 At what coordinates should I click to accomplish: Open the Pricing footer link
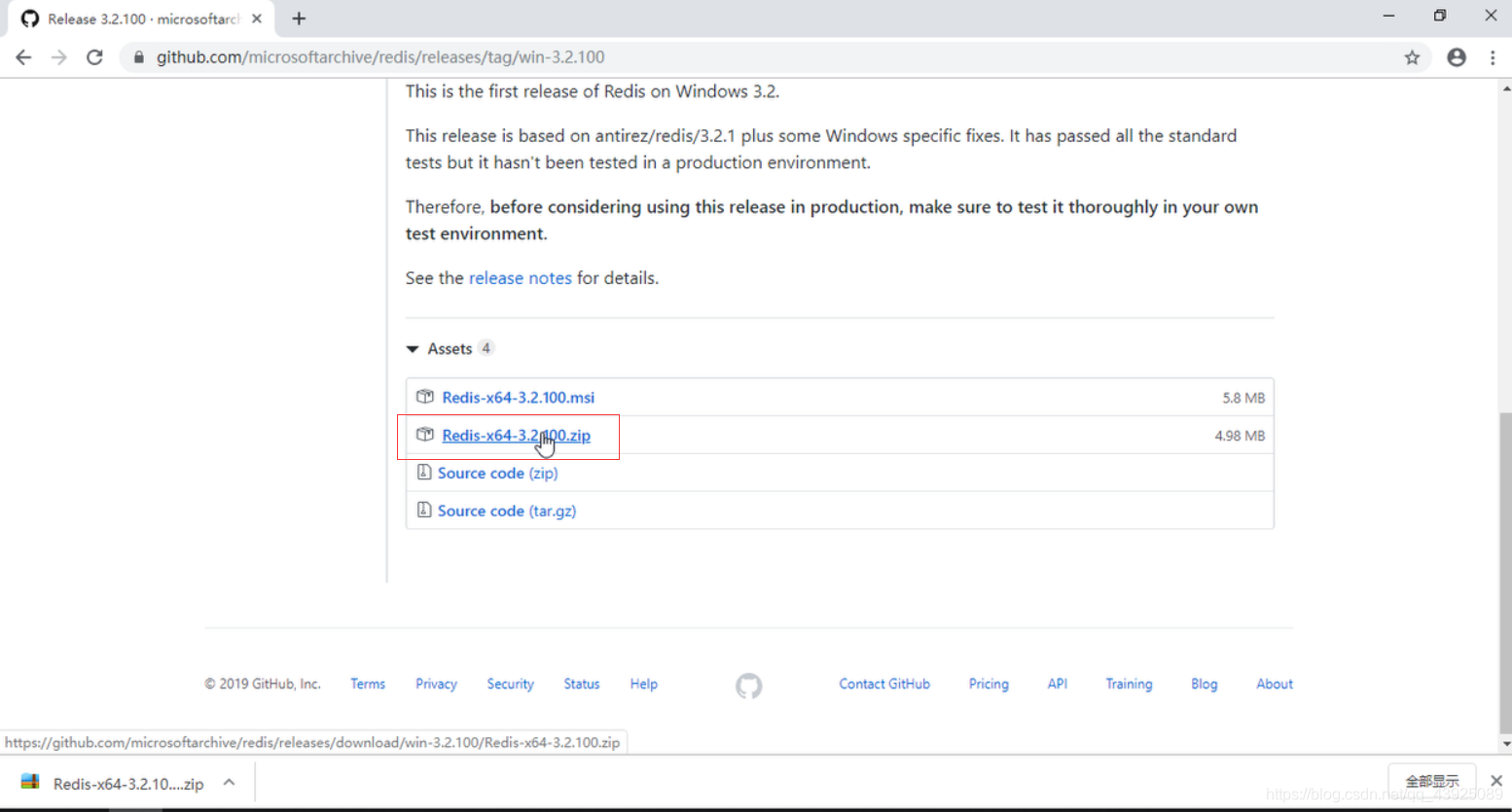click(x=989, y=685)
